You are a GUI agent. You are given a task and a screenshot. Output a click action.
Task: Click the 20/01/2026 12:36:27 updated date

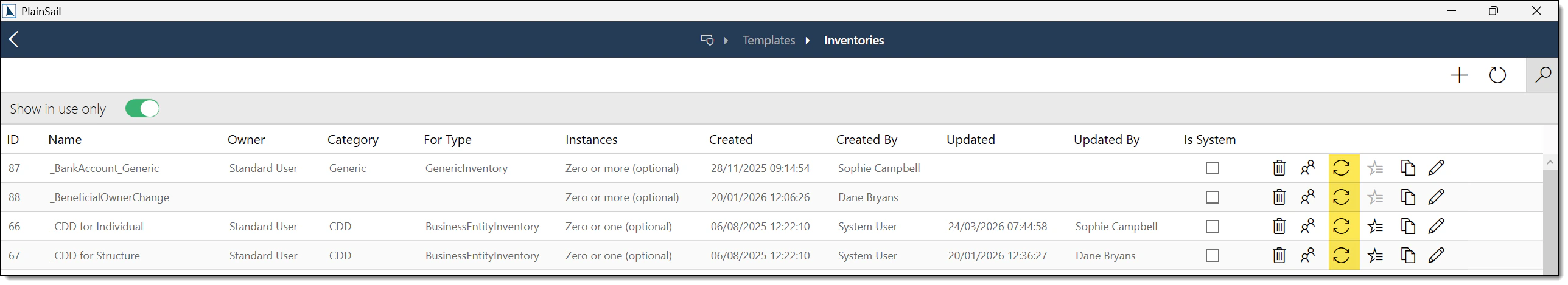coord(998,256)
